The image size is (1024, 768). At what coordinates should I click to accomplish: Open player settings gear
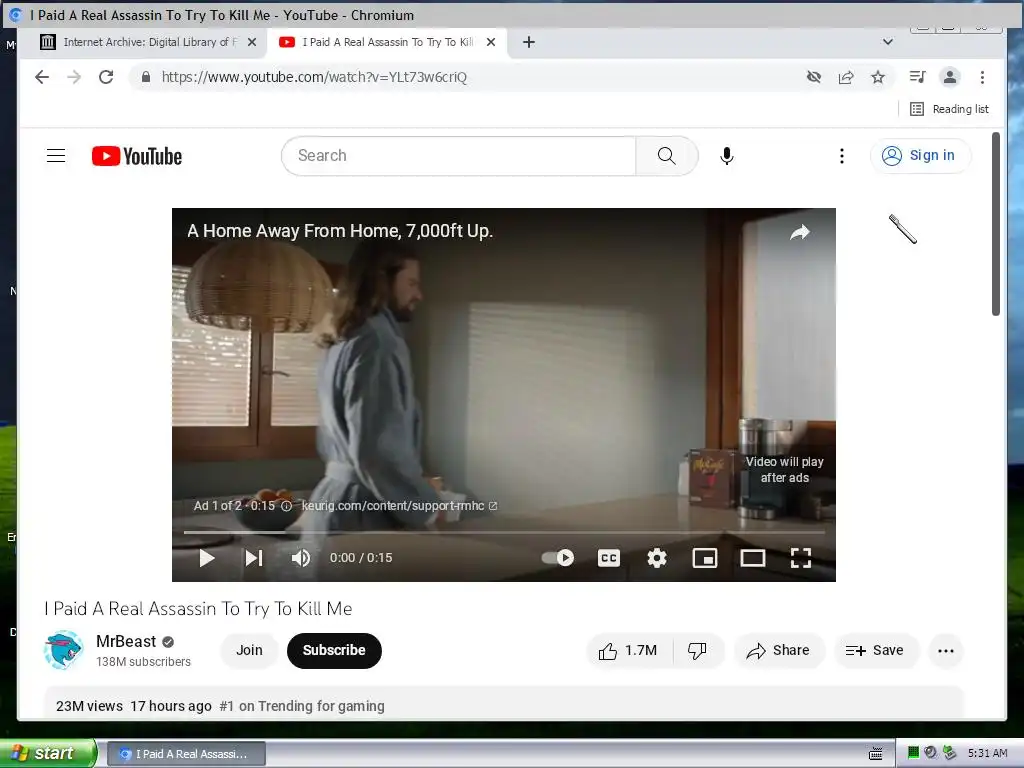click(x=657, y=558)
